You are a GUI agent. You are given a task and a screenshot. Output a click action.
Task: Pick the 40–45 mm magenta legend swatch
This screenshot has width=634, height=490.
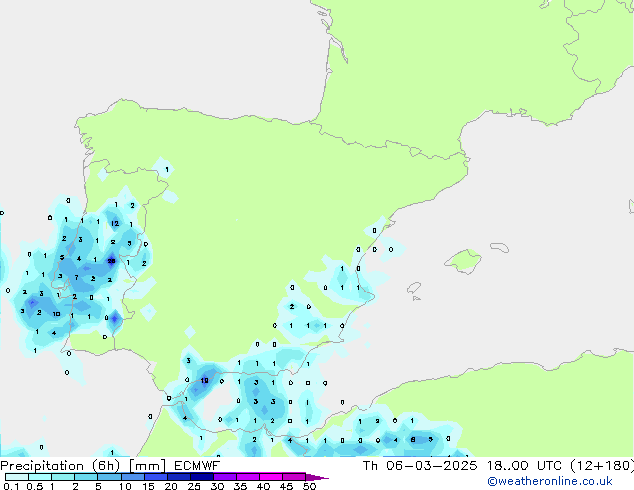point(271,477)
